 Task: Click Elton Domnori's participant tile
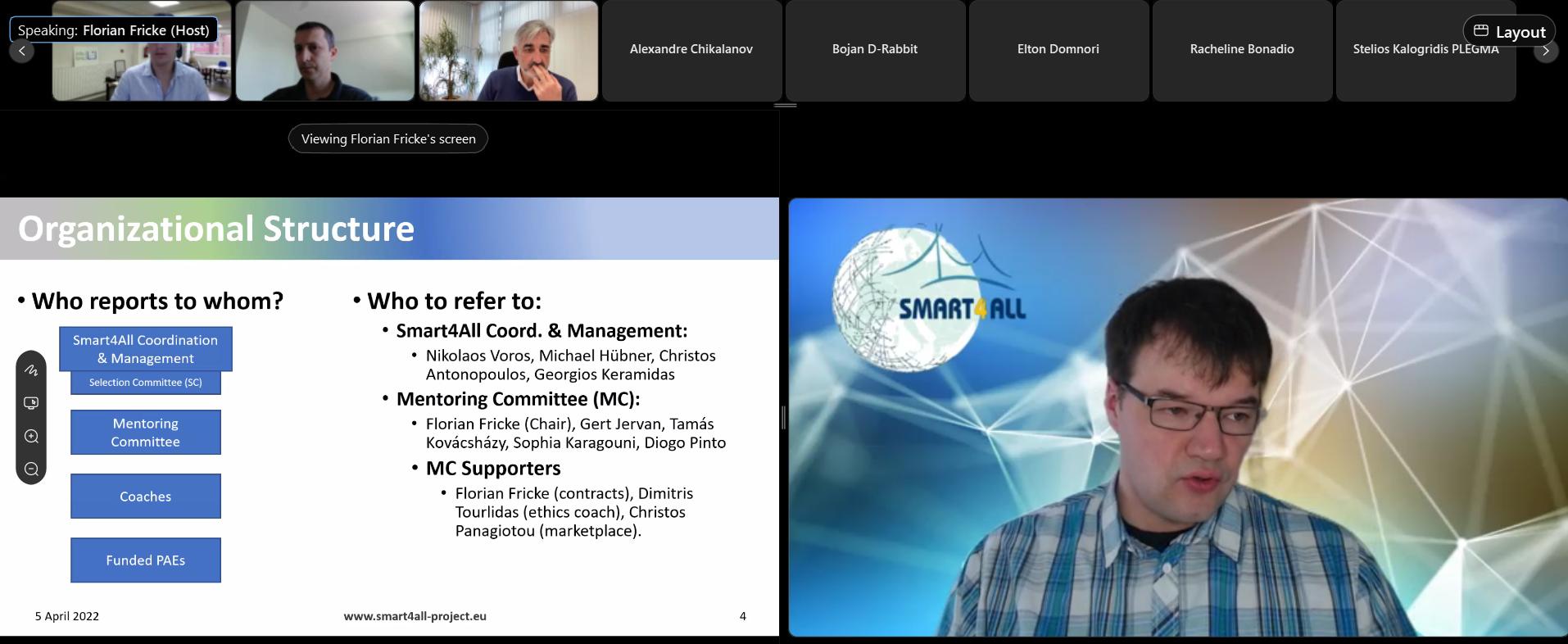point(1058,51)
